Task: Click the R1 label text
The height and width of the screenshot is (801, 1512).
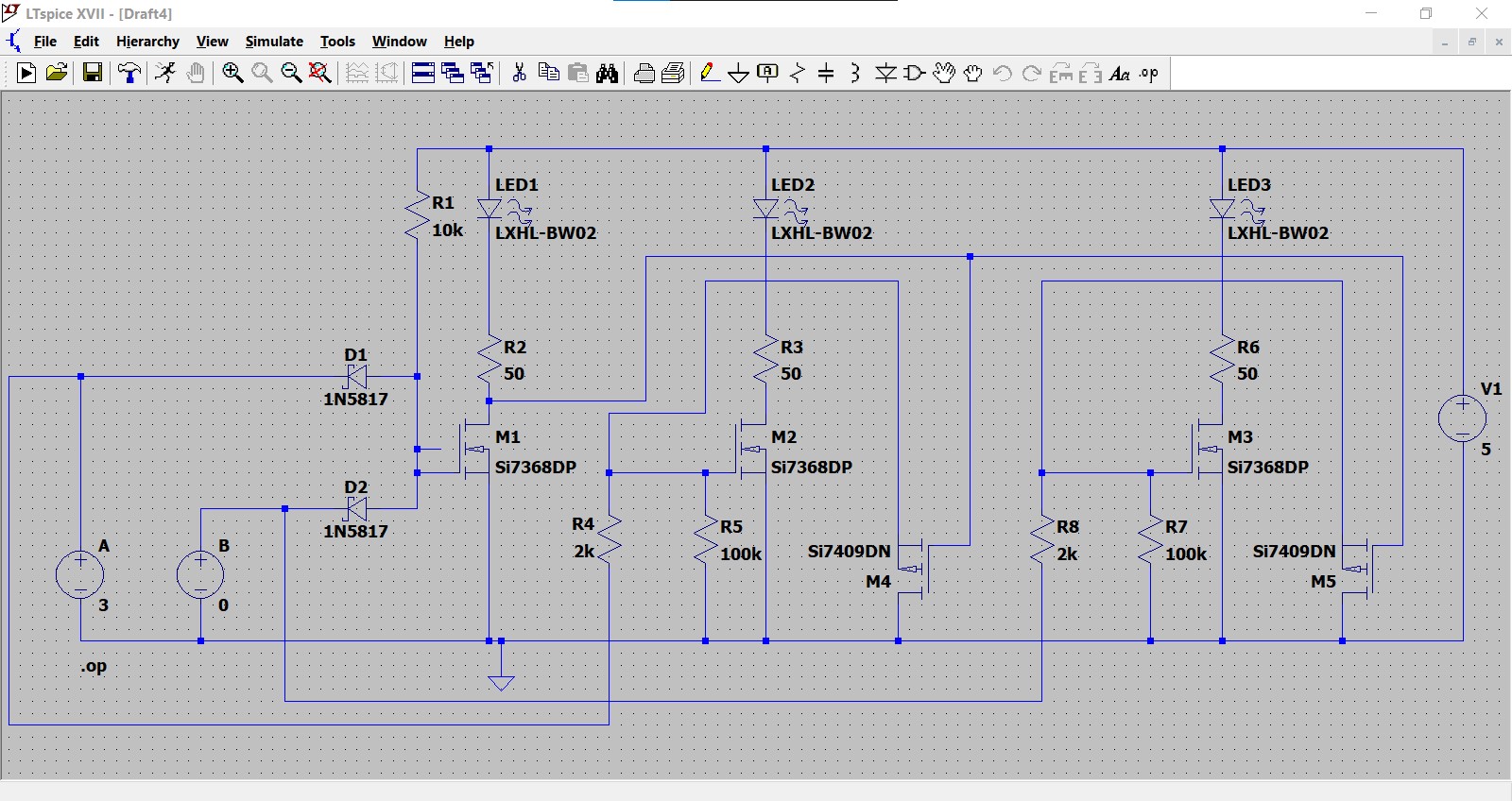Action: pos(443,203)
